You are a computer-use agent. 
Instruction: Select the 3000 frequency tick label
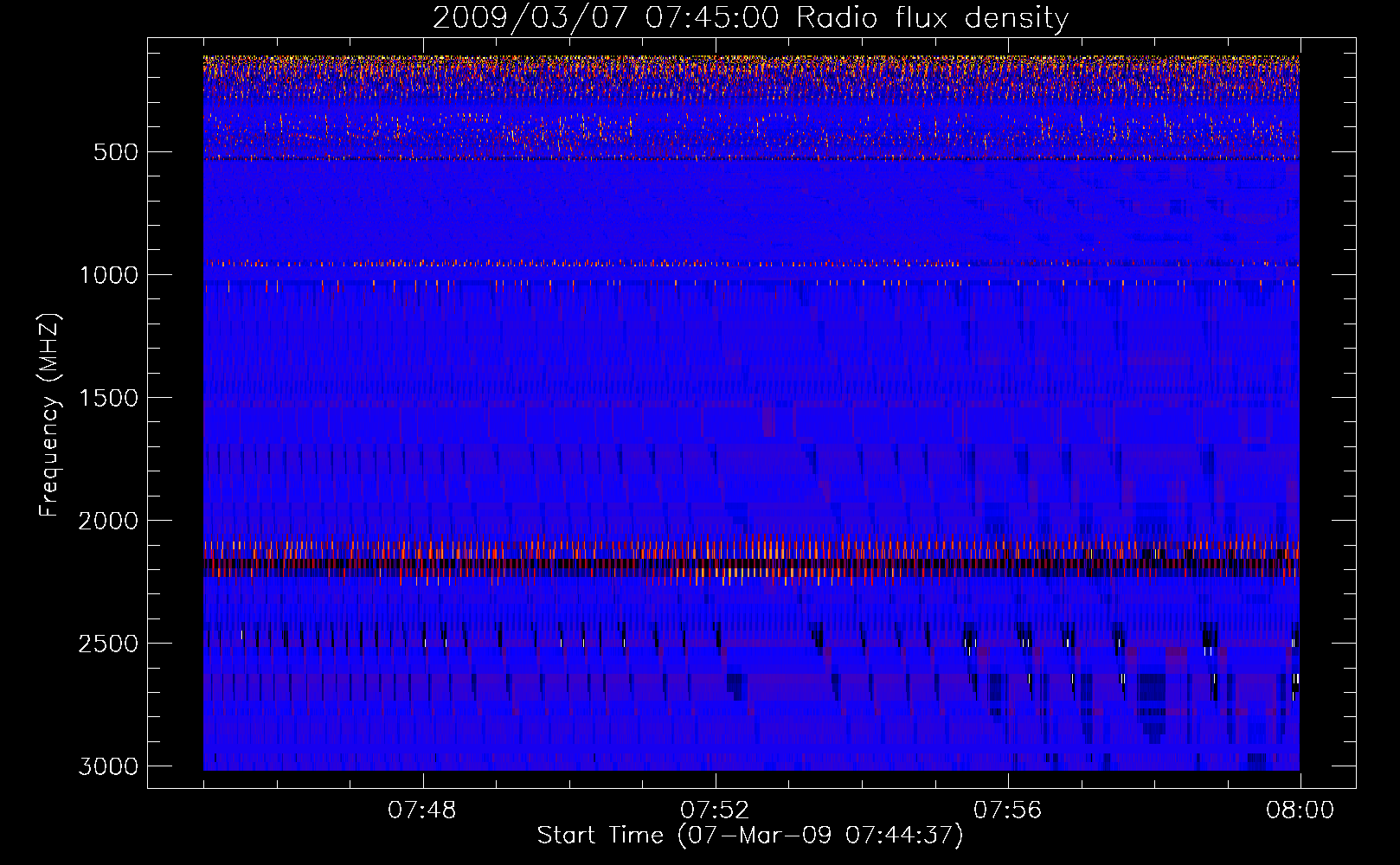click(x=108, y=766)
